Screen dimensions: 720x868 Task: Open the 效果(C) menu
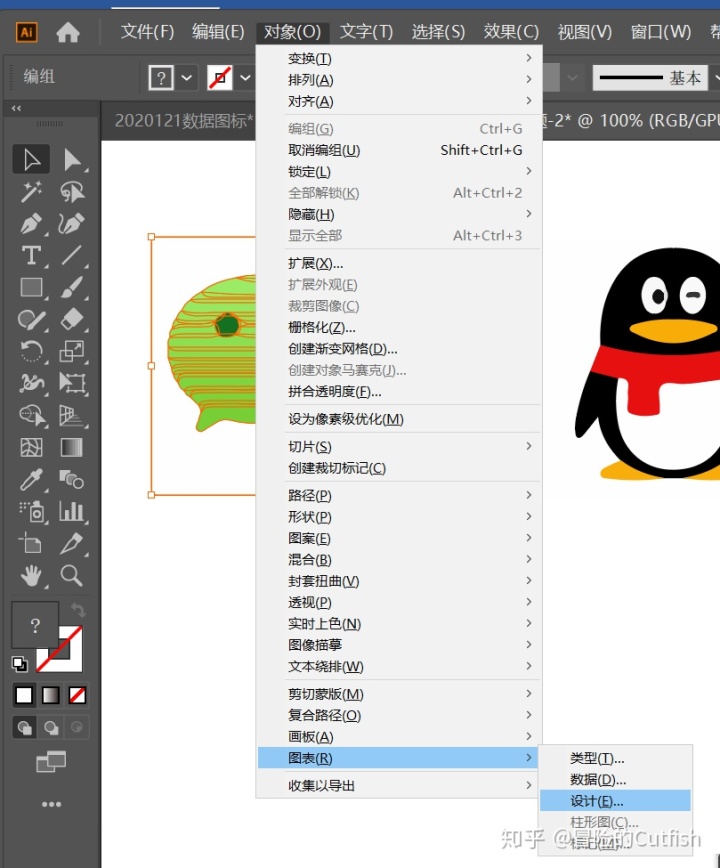(x=511, y=32)
